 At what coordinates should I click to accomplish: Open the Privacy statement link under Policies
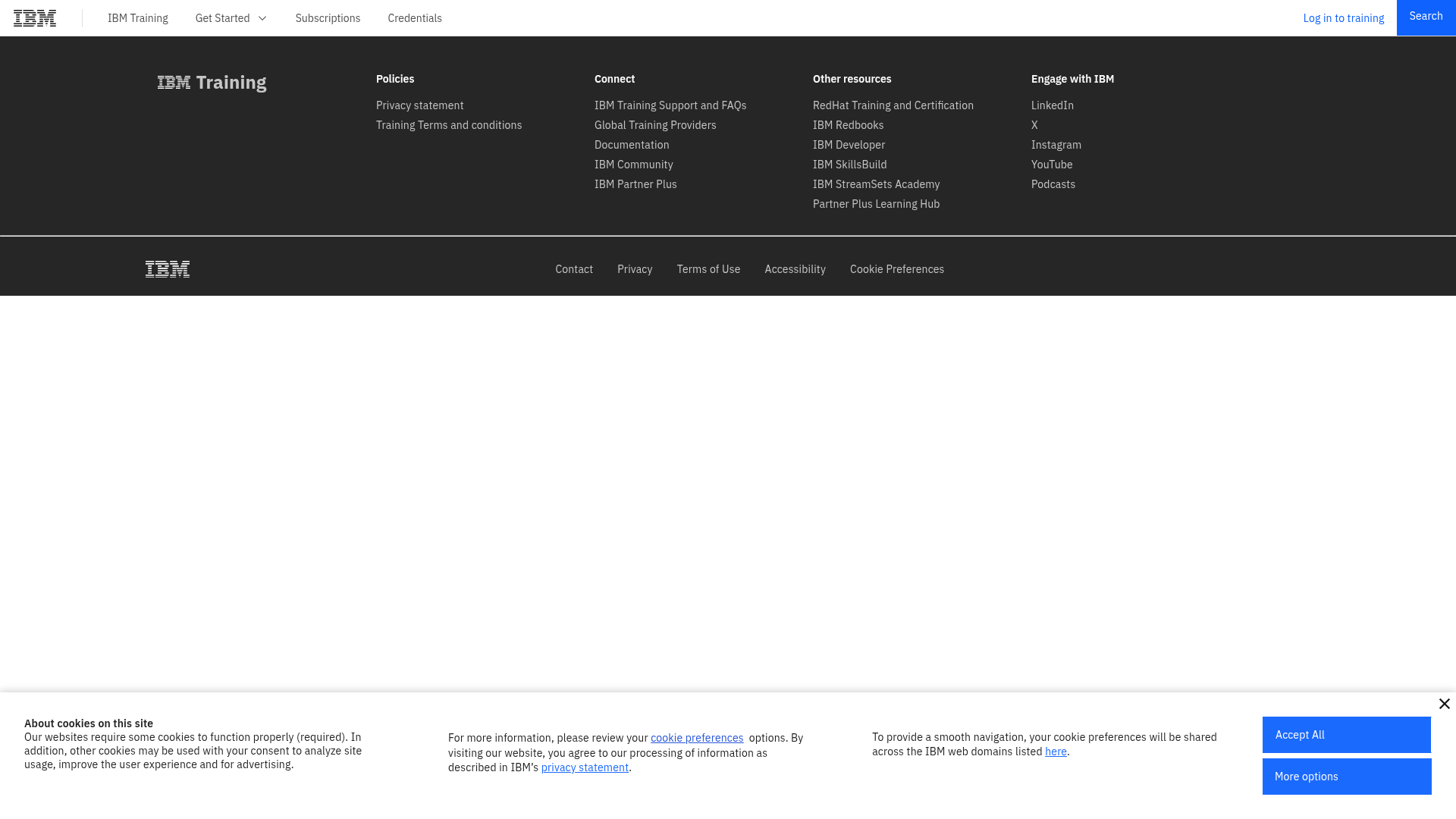pos(419,105)
